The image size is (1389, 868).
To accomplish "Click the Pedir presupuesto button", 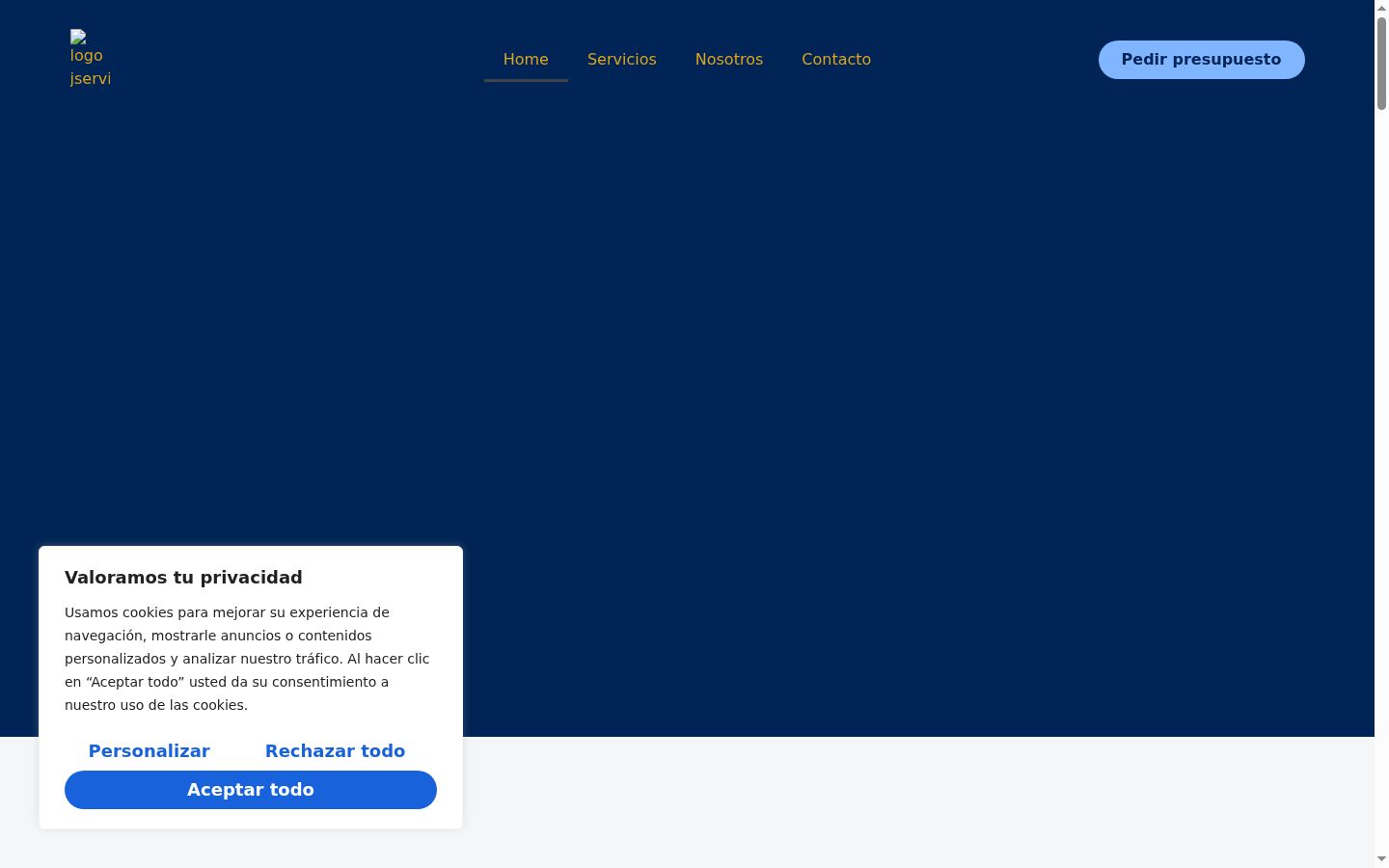I will click(1201, 60).
